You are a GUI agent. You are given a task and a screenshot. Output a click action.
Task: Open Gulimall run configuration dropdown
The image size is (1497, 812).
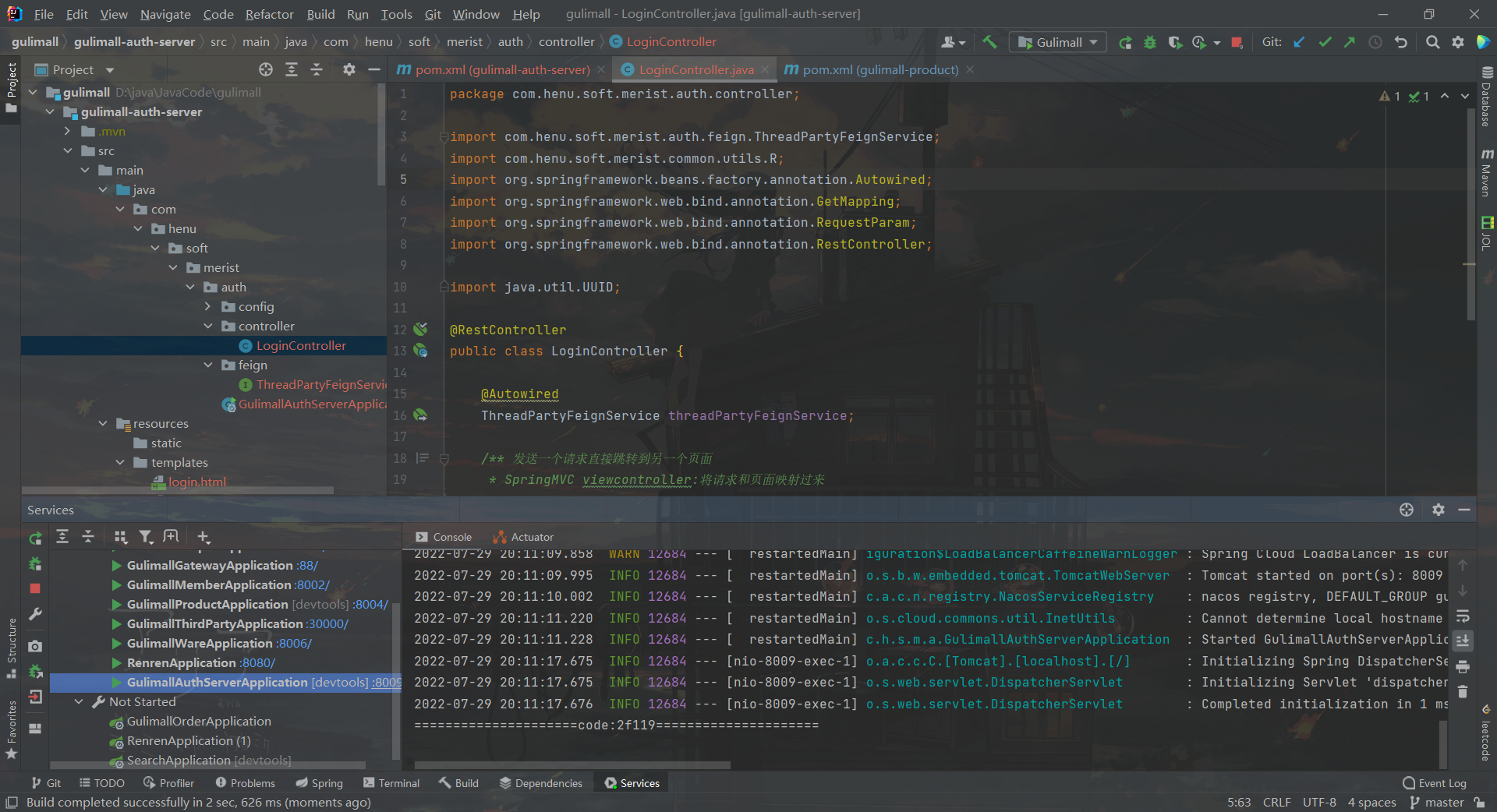point(1057,42)
